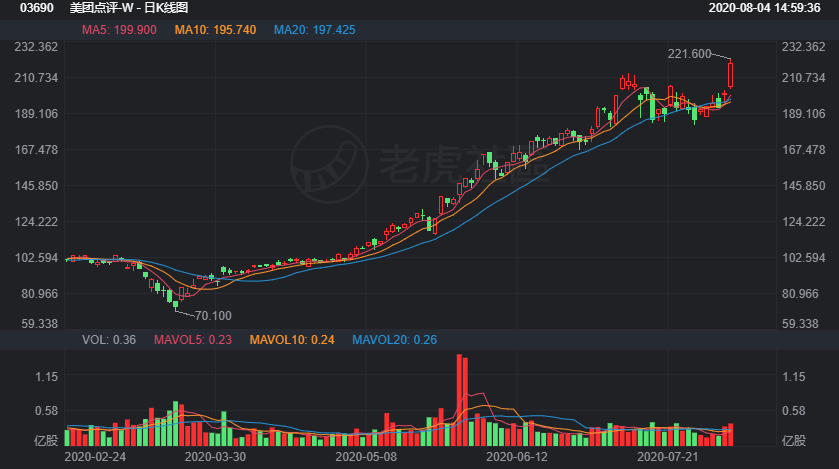The width and height of the screenshot is (839, 469).
Task: Click the right axis 145.850 price label
Action: pos(804,186)
